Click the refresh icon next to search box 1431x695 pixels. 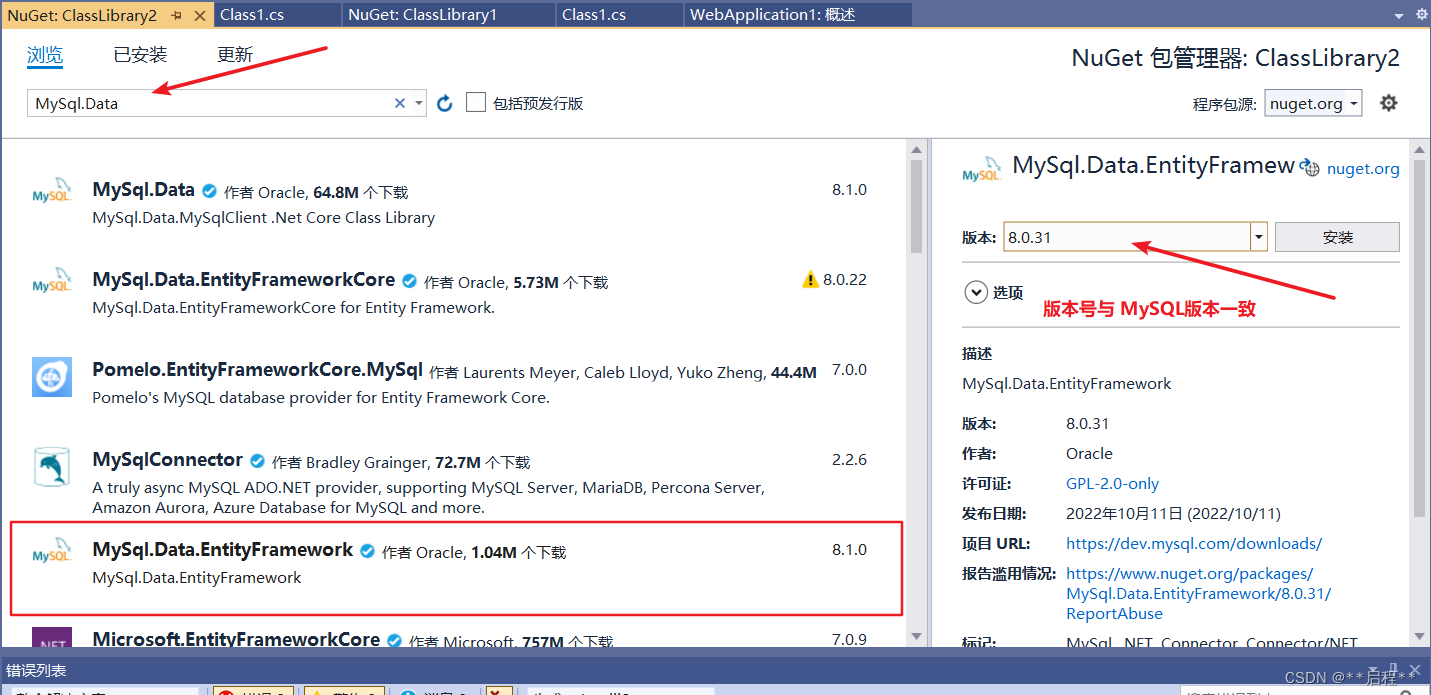(444, 102)
